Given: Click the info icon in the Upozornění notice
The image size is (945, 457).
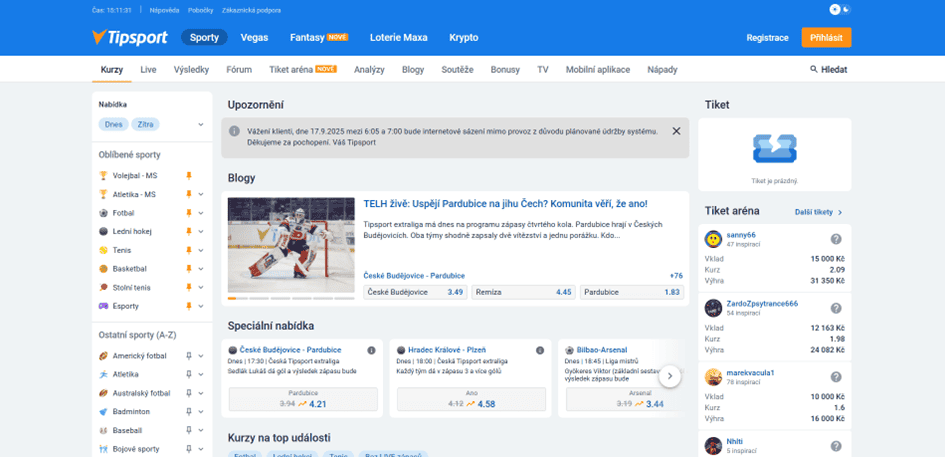Looking at the screenshot, I should coord(234,131).
